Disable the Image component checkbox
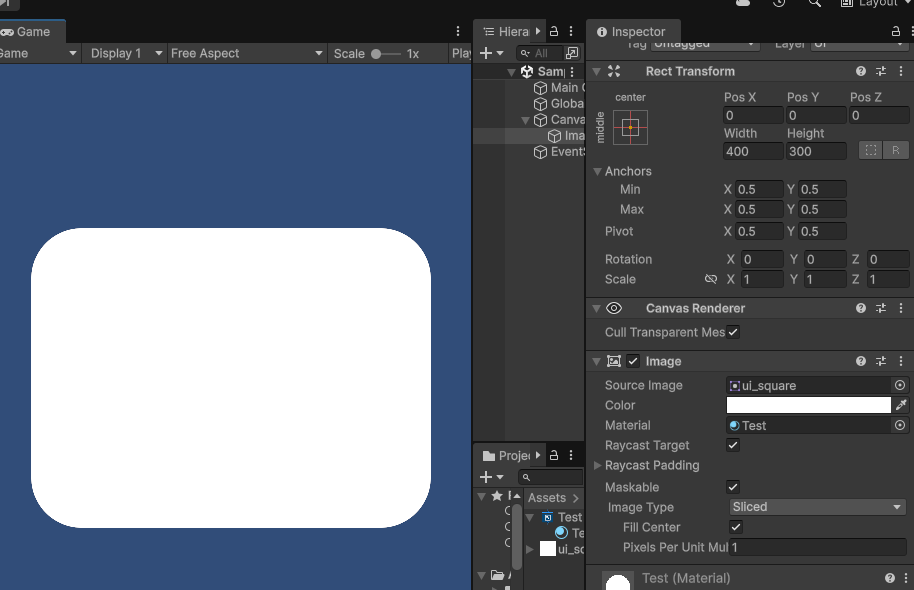Image resolution: width=914 pixels, height=590 pixels. (633, 361)
